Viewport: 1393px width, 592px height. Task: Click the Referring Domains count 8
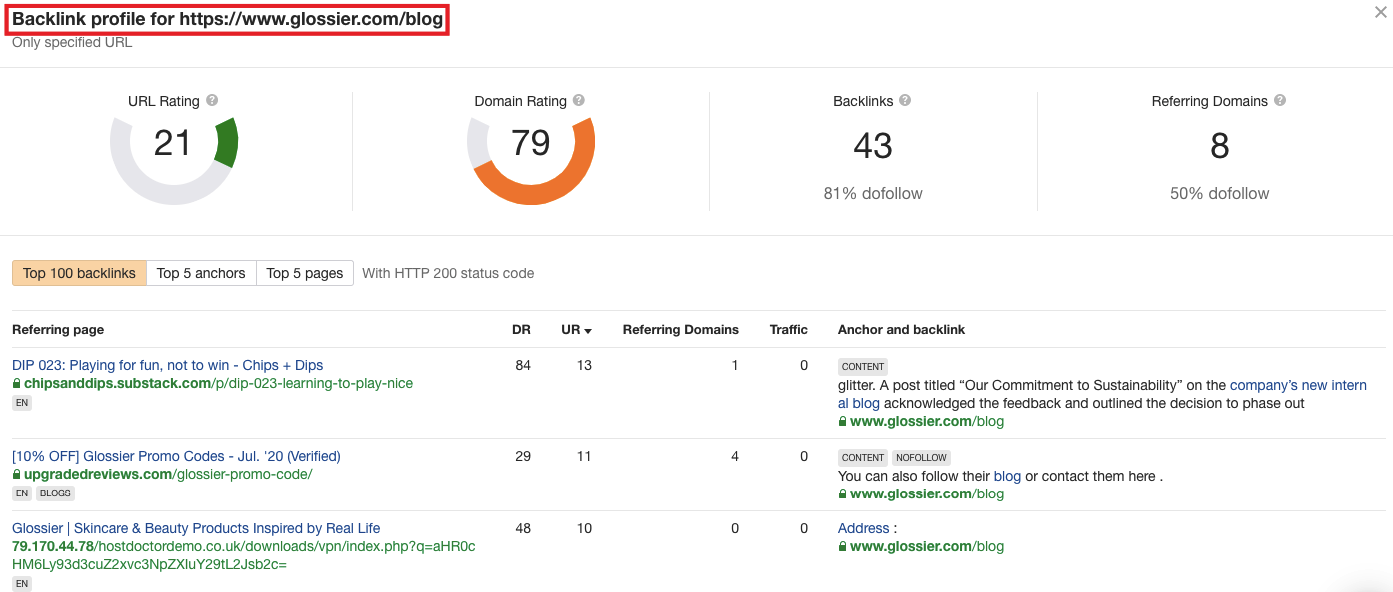click(1219, 146)
